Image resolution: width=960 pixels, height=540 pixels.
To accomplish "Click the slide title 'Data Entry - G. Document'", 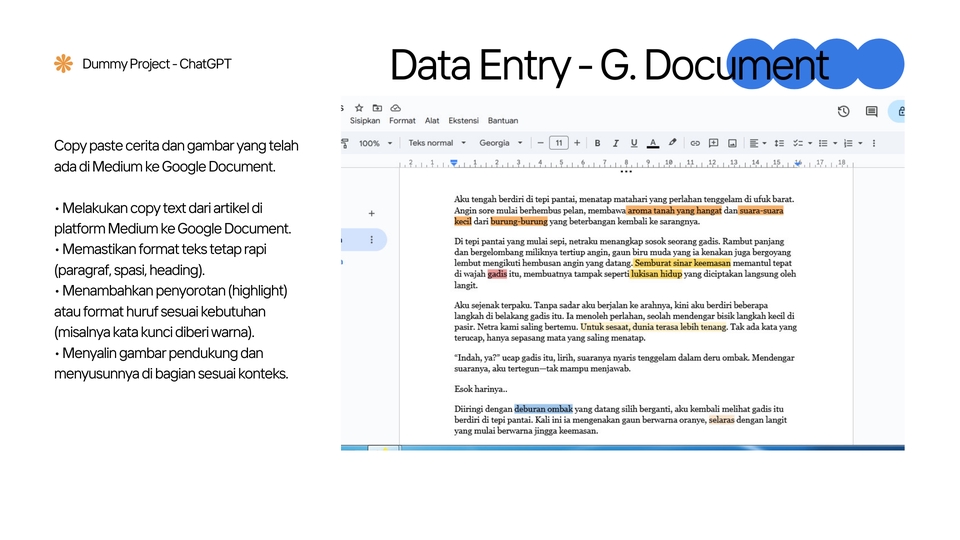I will (609, 66).
